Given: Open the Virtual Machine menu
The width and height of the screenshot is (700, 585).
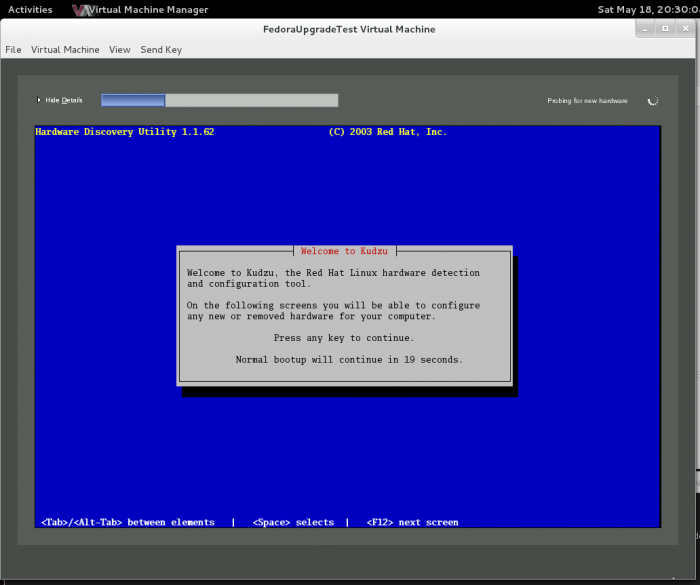Looking at the screenshot, I should 65,49.
